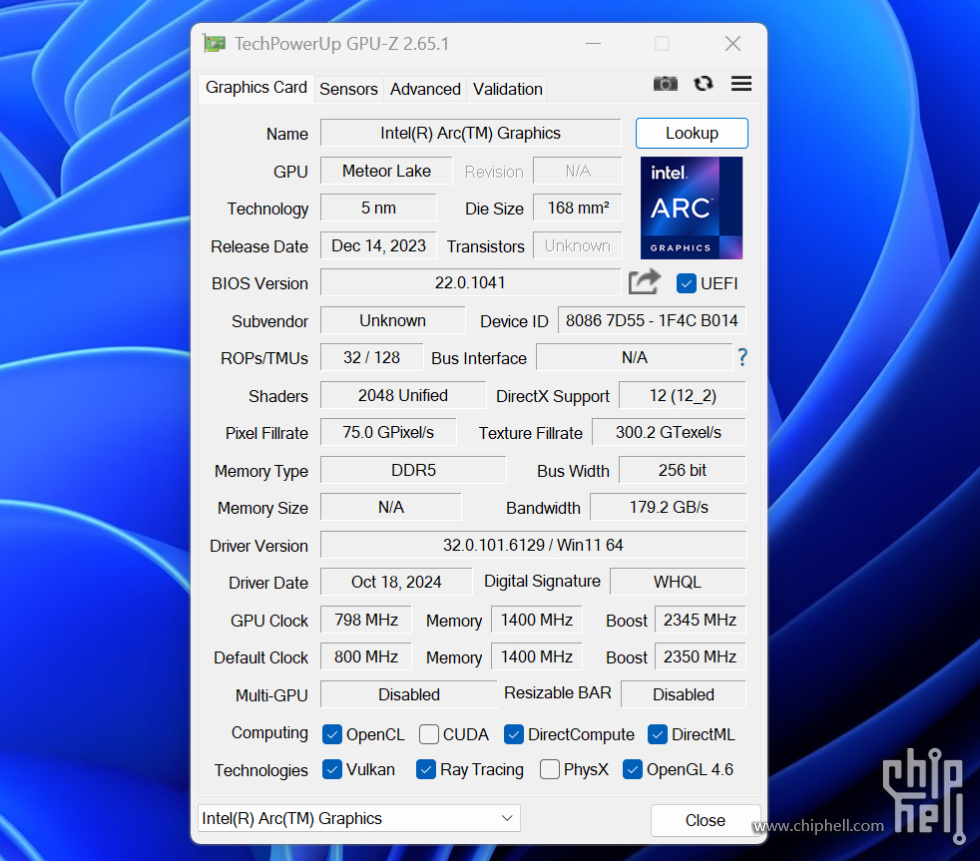The height and width of the screenshot is (861, 980).
Task: Click the Pixel Fillrate value 75.0 GPixel/s
Action: click(388, 432)
